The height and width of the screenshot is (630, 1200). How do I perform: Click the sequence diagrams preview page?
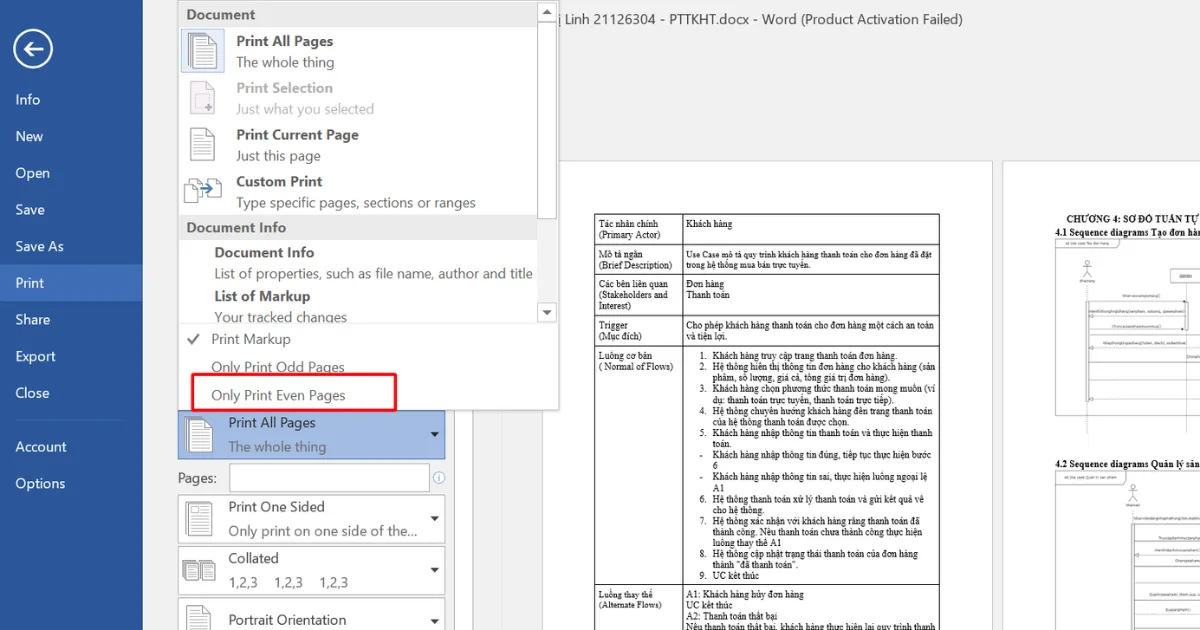click(1101, 396)
